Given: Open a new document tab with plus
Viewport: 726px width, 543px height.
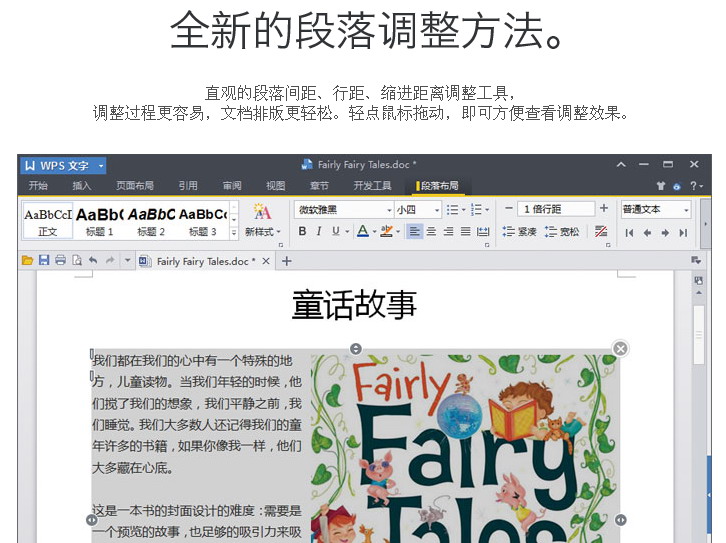Looking at the screenshot, I should (x=287, y=261).
